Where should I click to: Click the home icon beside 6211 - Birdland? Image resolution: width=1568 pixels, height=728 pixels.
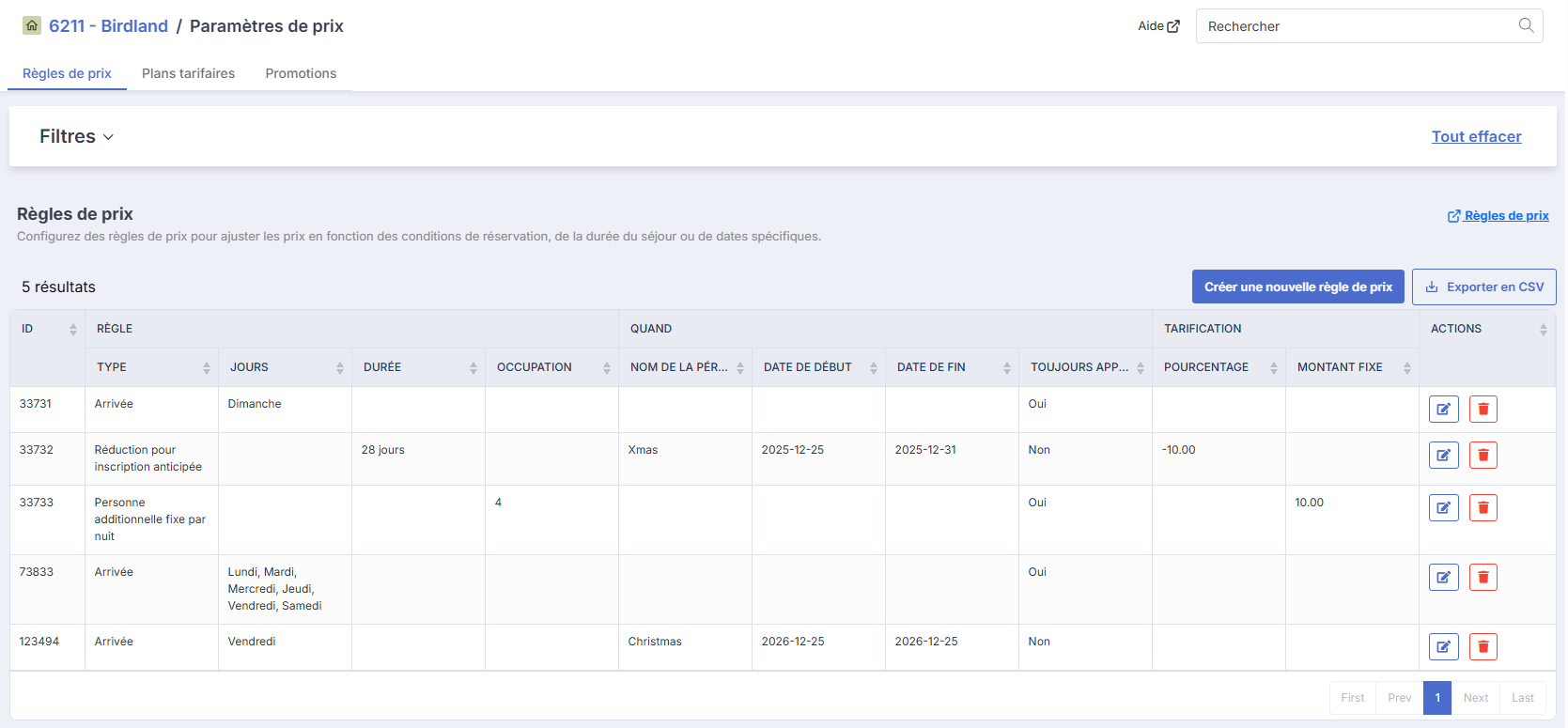[32, 25]
